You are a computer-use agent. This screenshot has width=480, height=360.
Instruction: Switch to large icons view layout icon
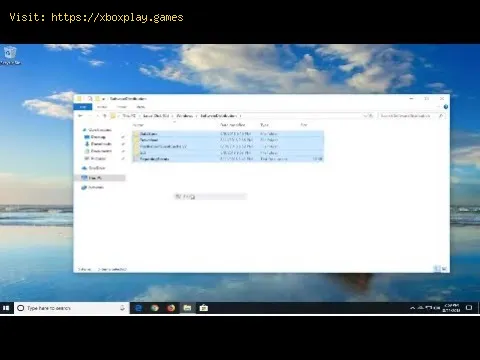tap(444, 268)
